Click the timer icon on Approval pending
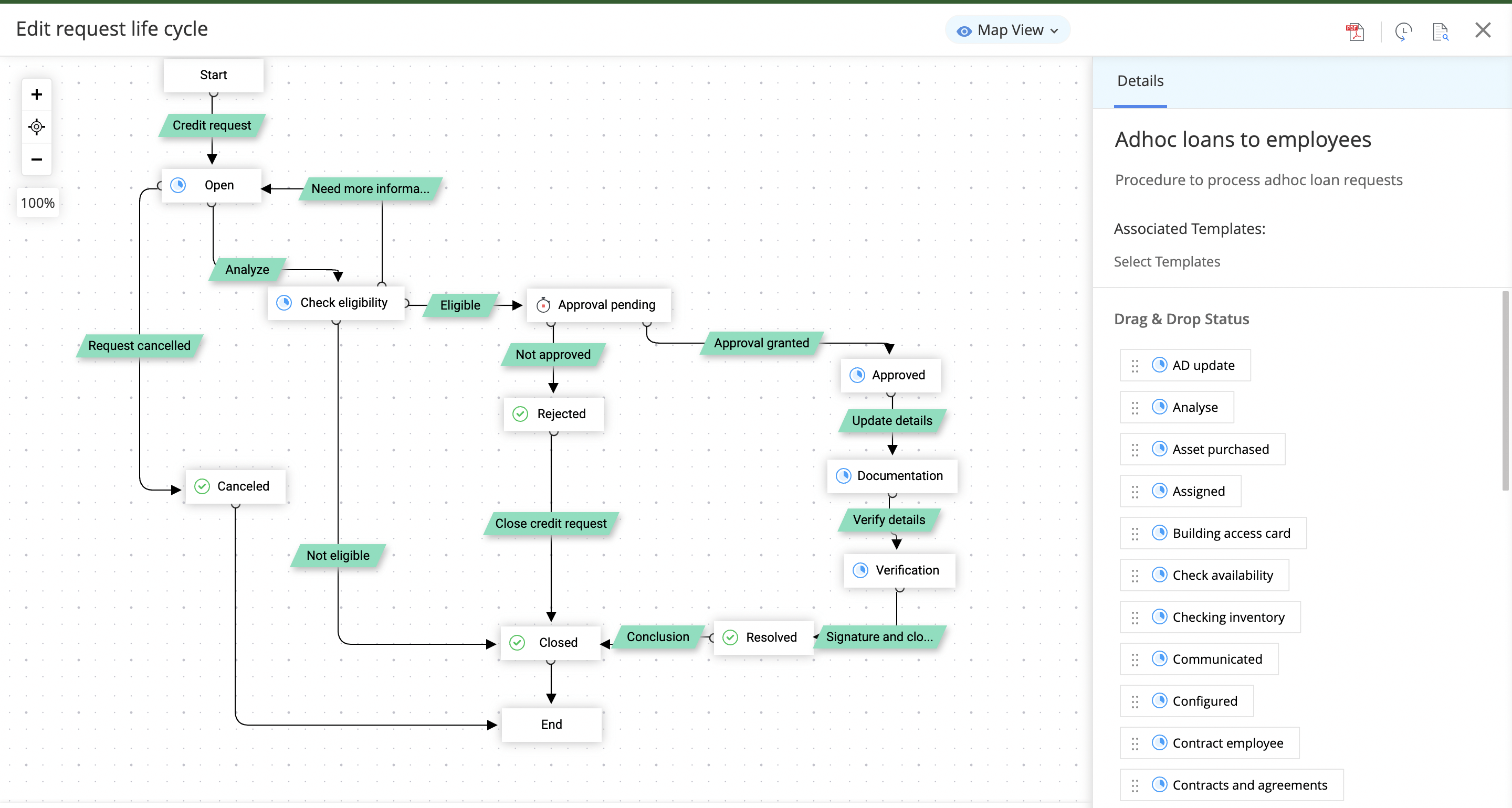The image size is (1512, 808). [543, 305]
